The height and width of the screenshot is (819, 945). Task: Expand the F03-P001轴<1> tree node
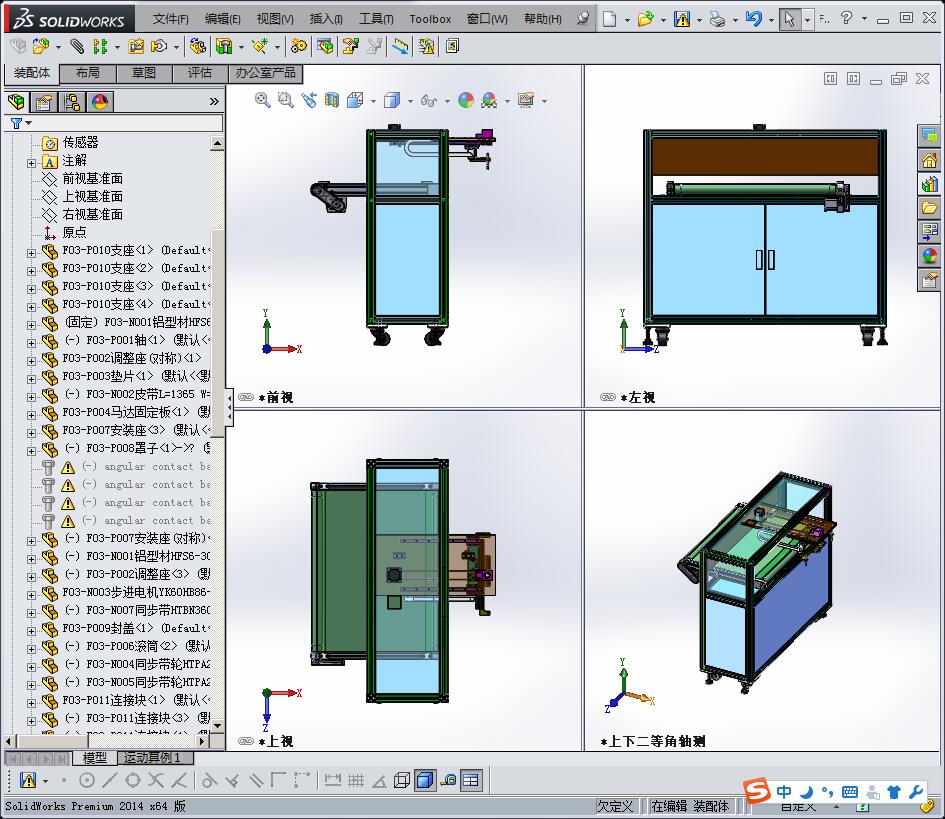(31, 343)
